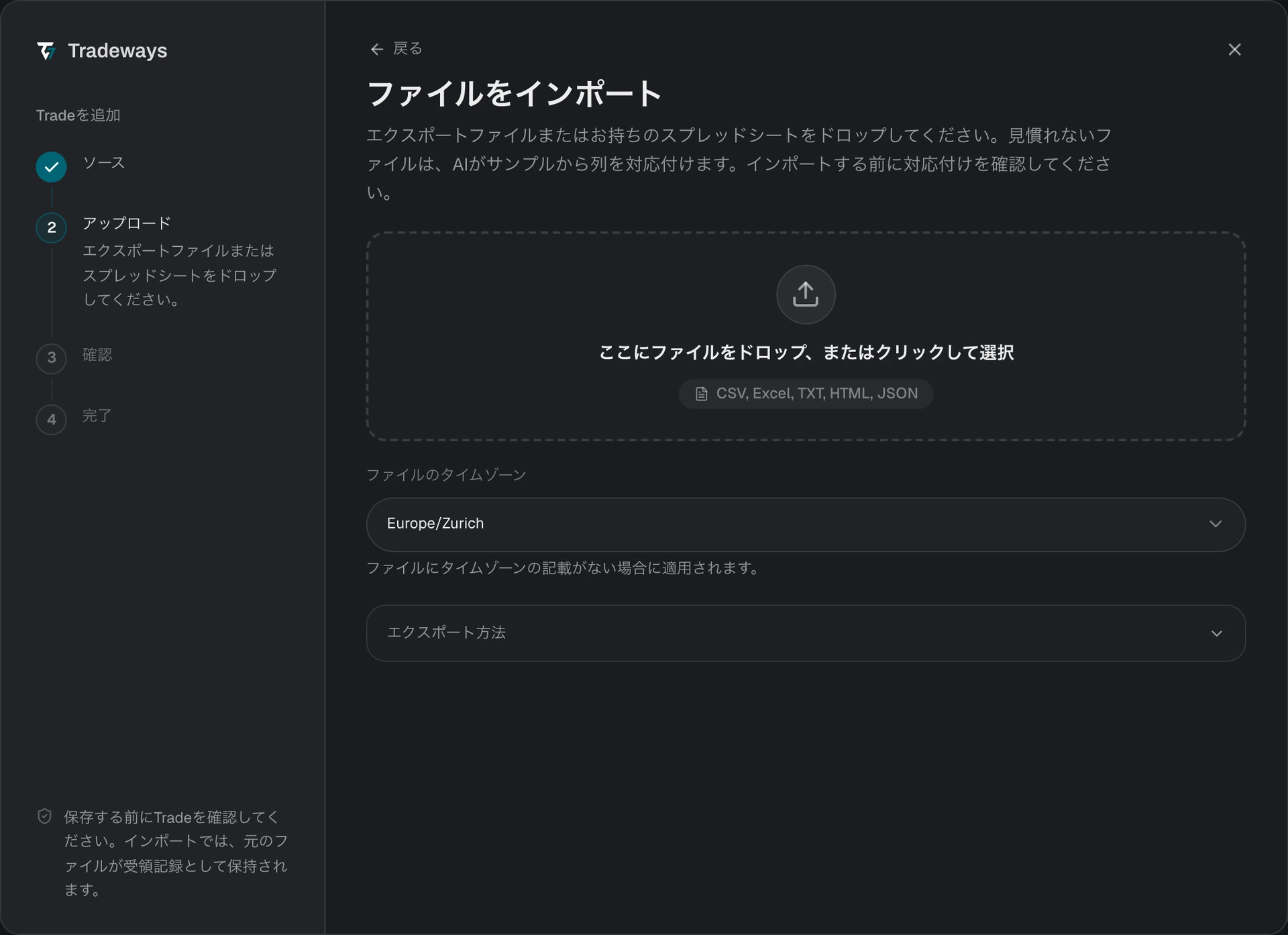Screen dimensions: 1288x935
Task: Click the timezone helper text below dropdown
Action: click(562, 568)
